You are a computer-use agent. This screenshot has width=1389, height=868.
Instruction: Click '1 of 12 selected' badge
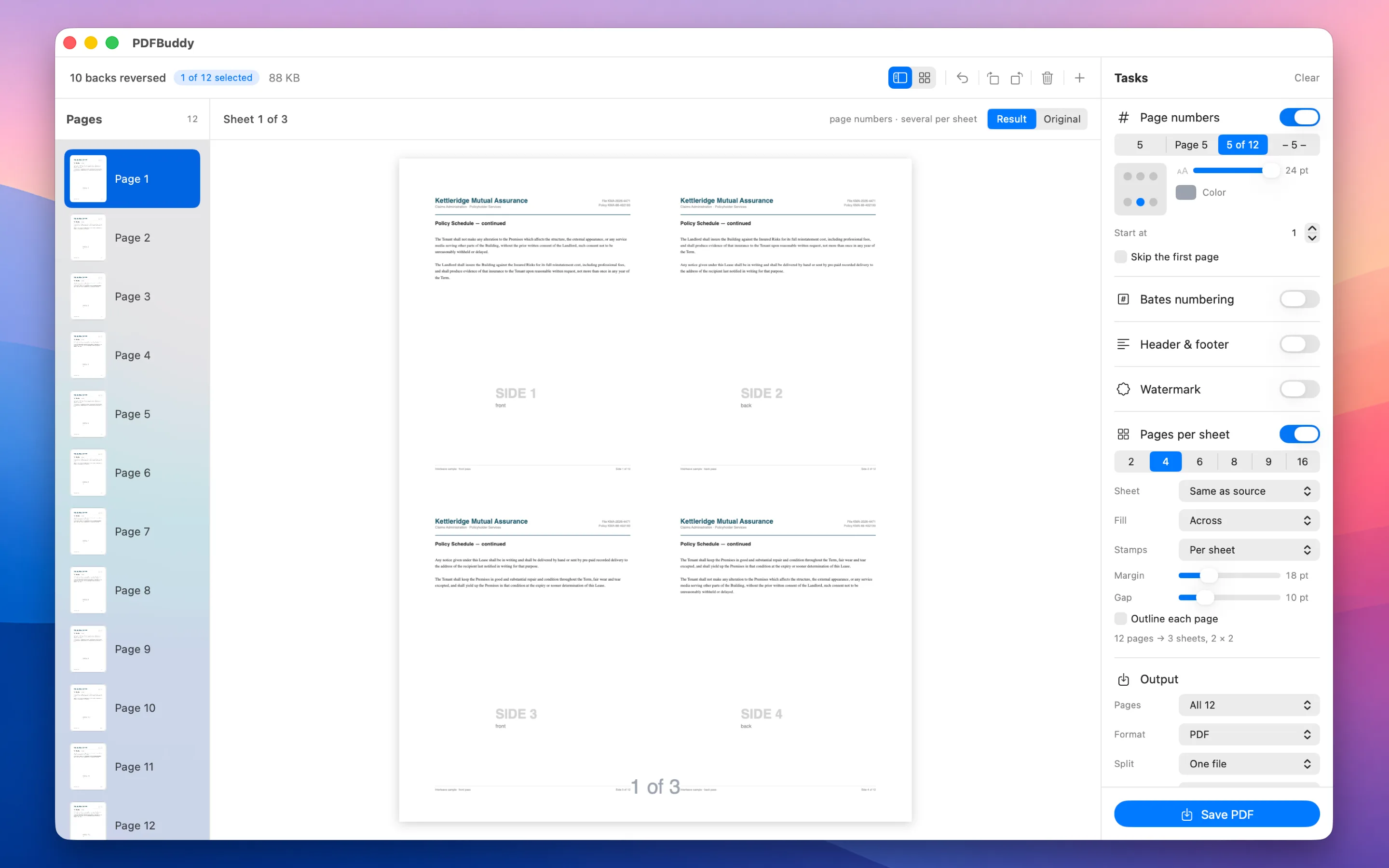click(x=217, y=78)
